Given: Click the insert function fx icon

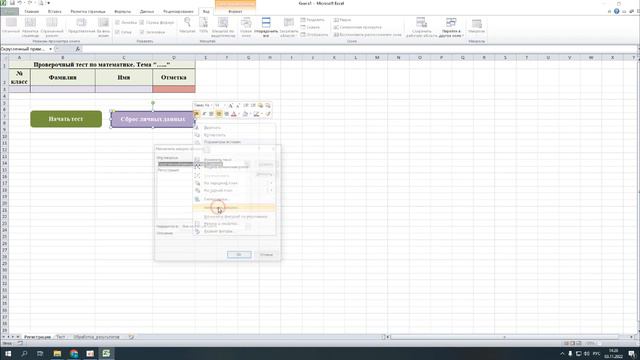Looking at the screenshot, I should click(78, 49).
